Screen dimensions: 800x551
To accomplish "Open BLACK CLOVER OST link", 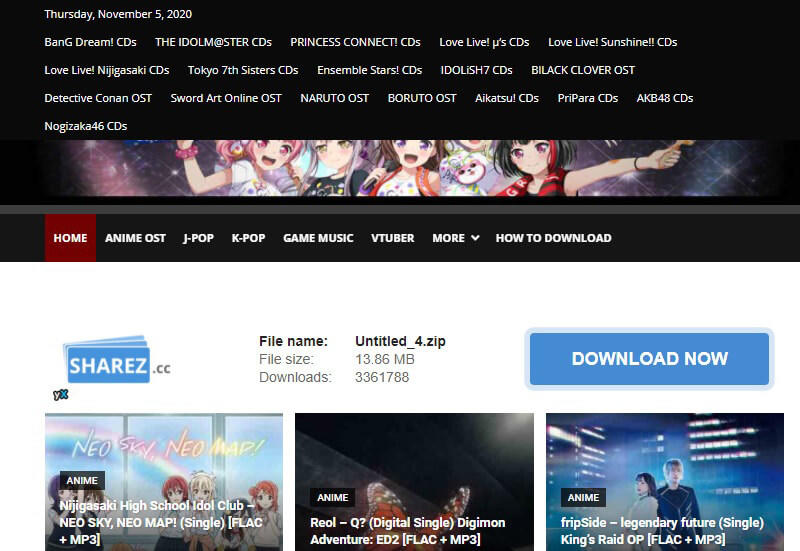I will [583, 70].
